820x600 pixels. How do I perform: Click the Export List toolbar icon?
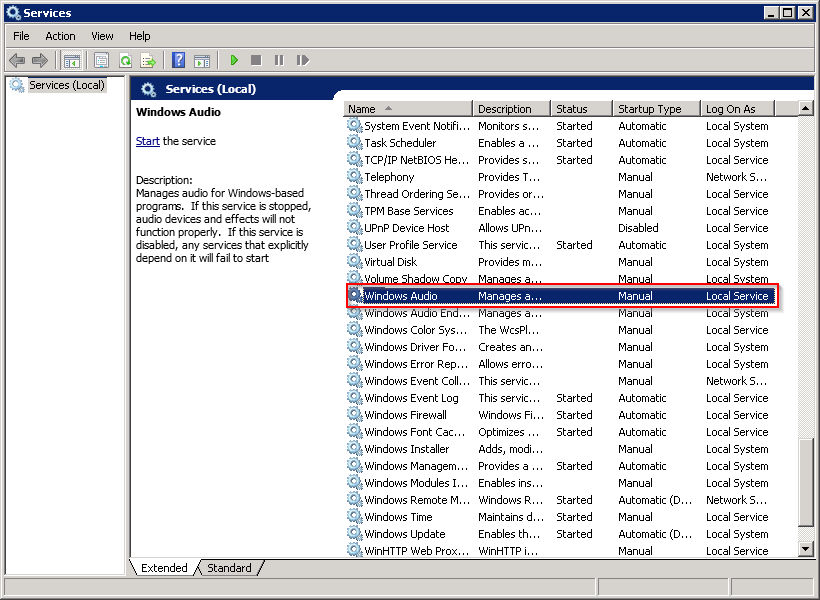(x=149, y=61)
